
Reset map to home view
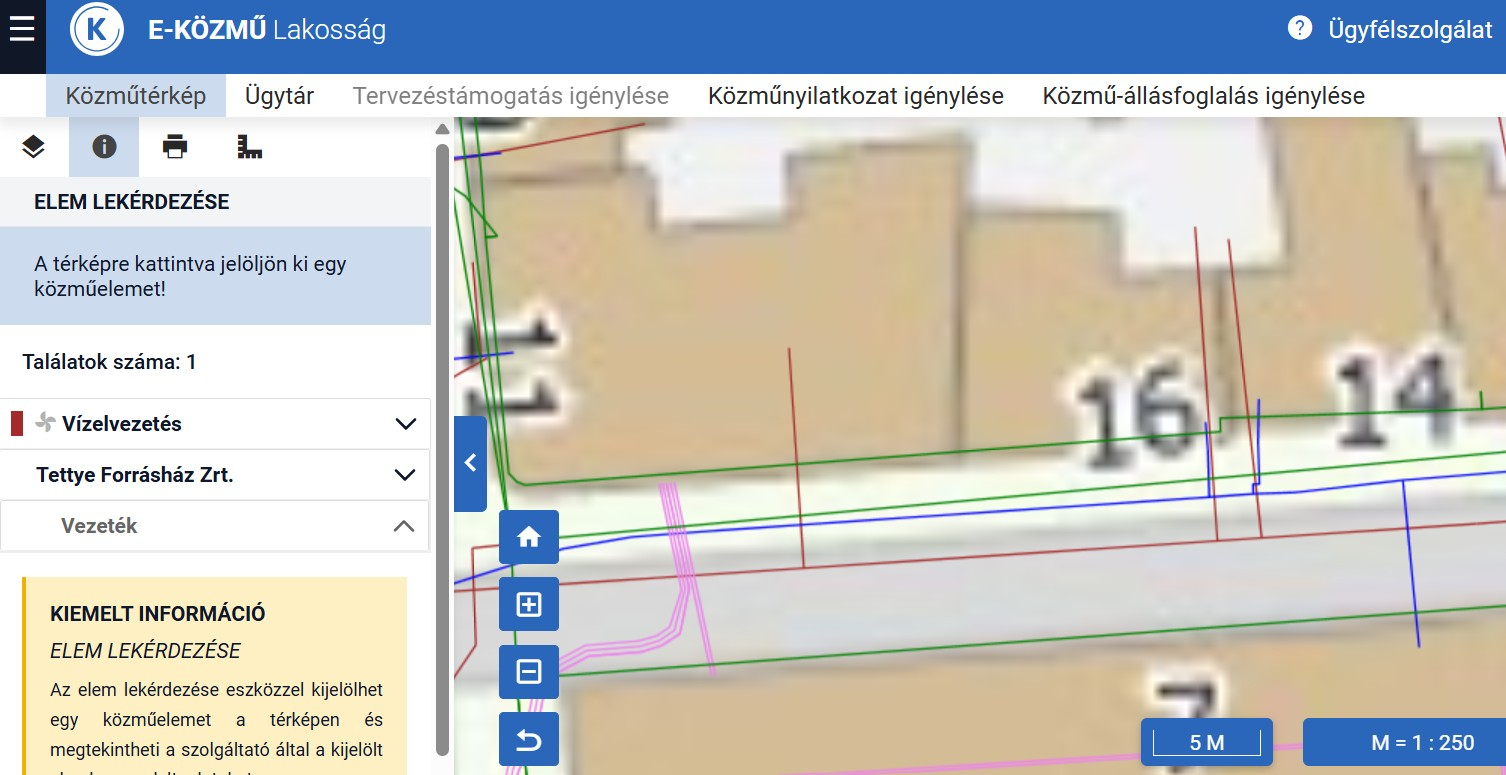point(528,538)
